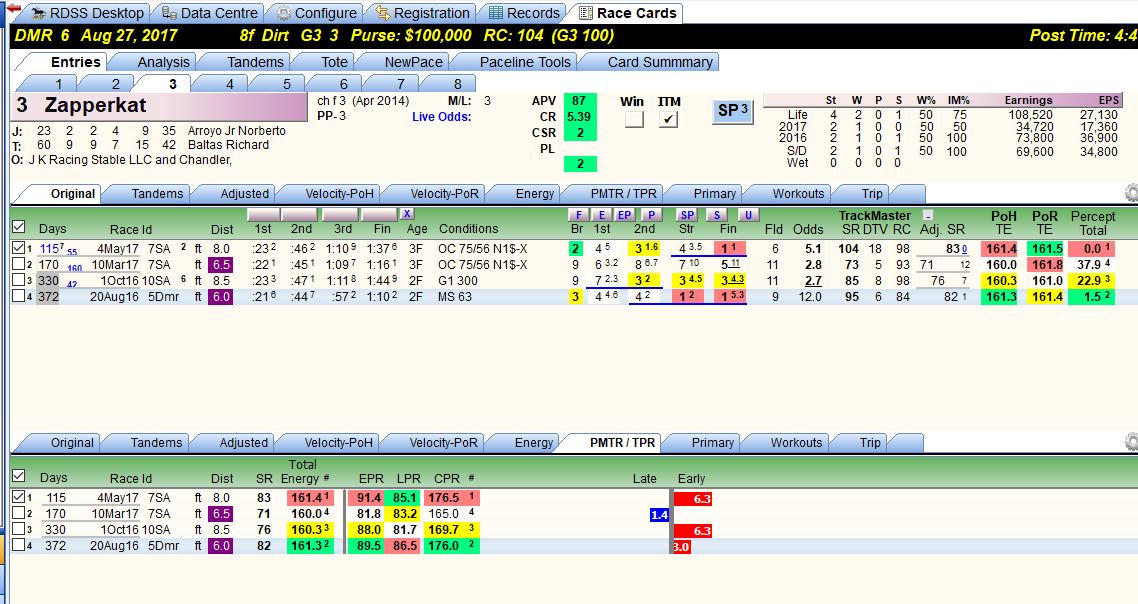Open the NewPace sub-tab

pos(413,62)
